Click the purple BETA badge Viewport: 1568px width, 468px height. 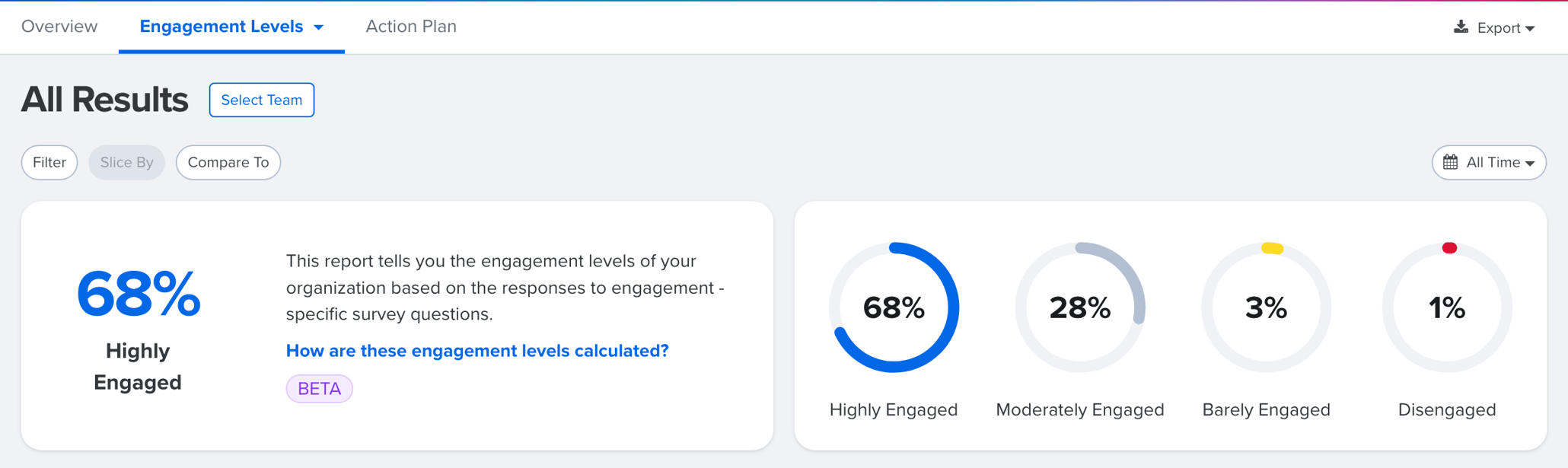(x=319, y=388)
